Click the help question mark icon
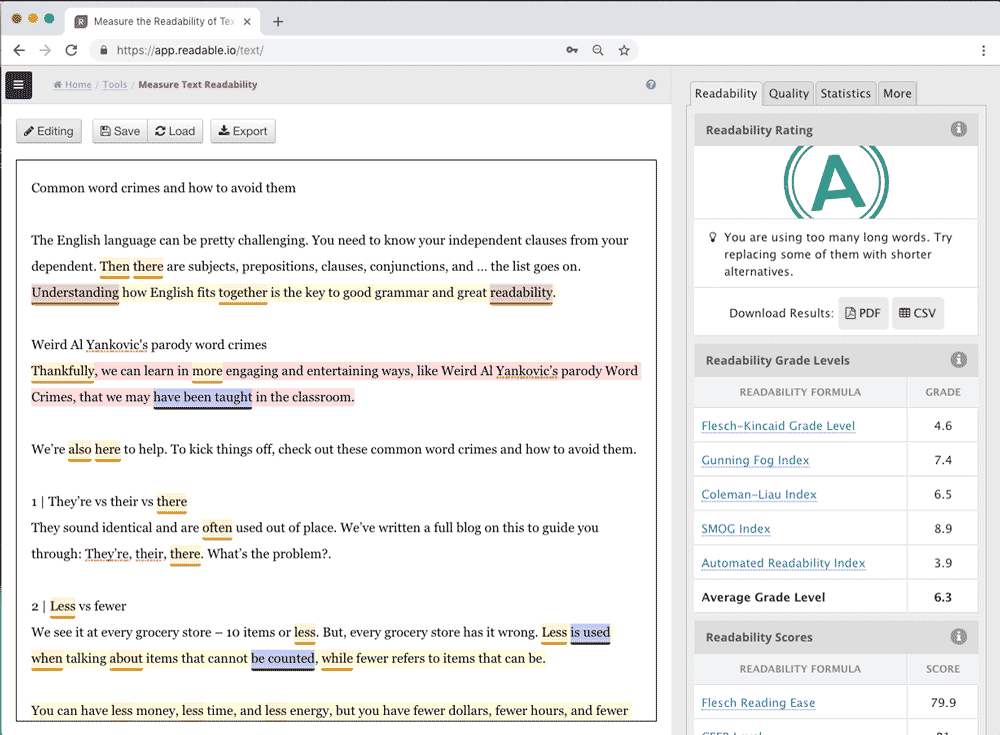 coord(651,84)
